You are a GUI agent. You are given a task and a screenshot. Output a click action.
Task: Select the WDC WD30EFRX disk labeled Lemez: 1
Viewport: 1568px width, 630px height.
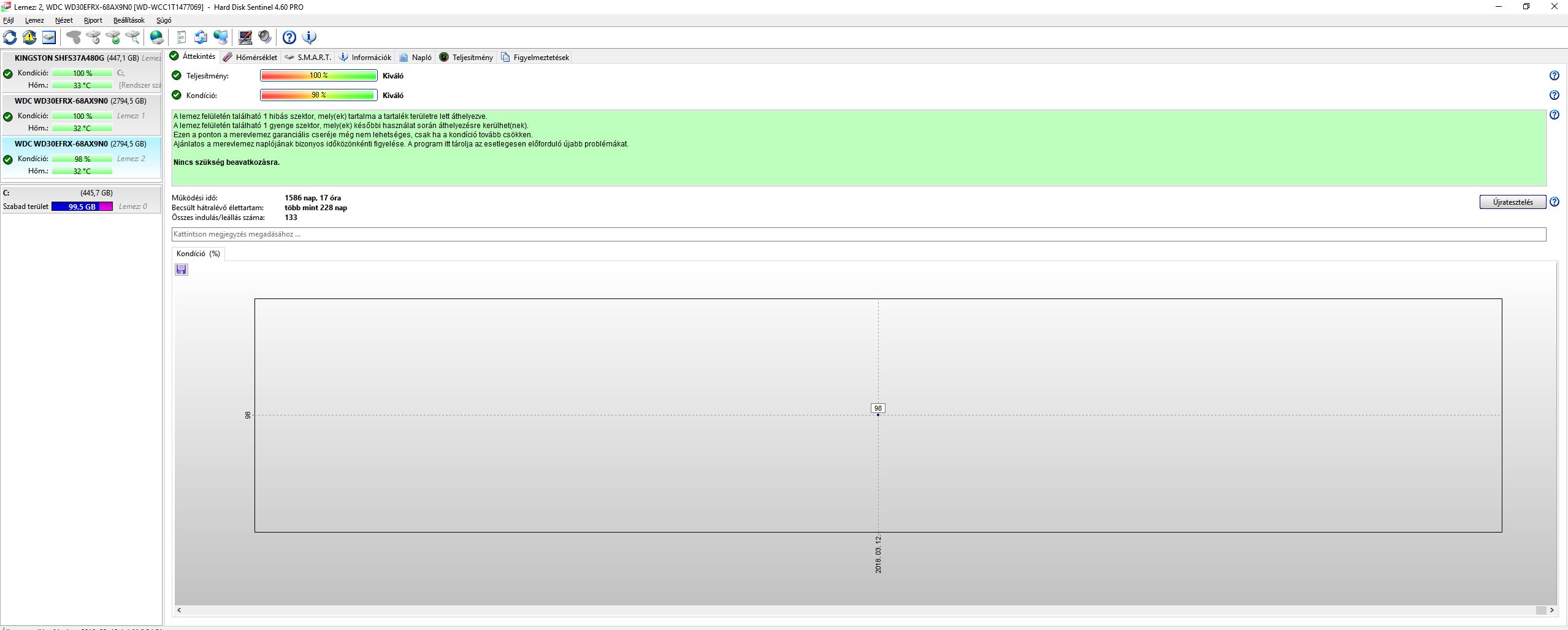point(81,115)
